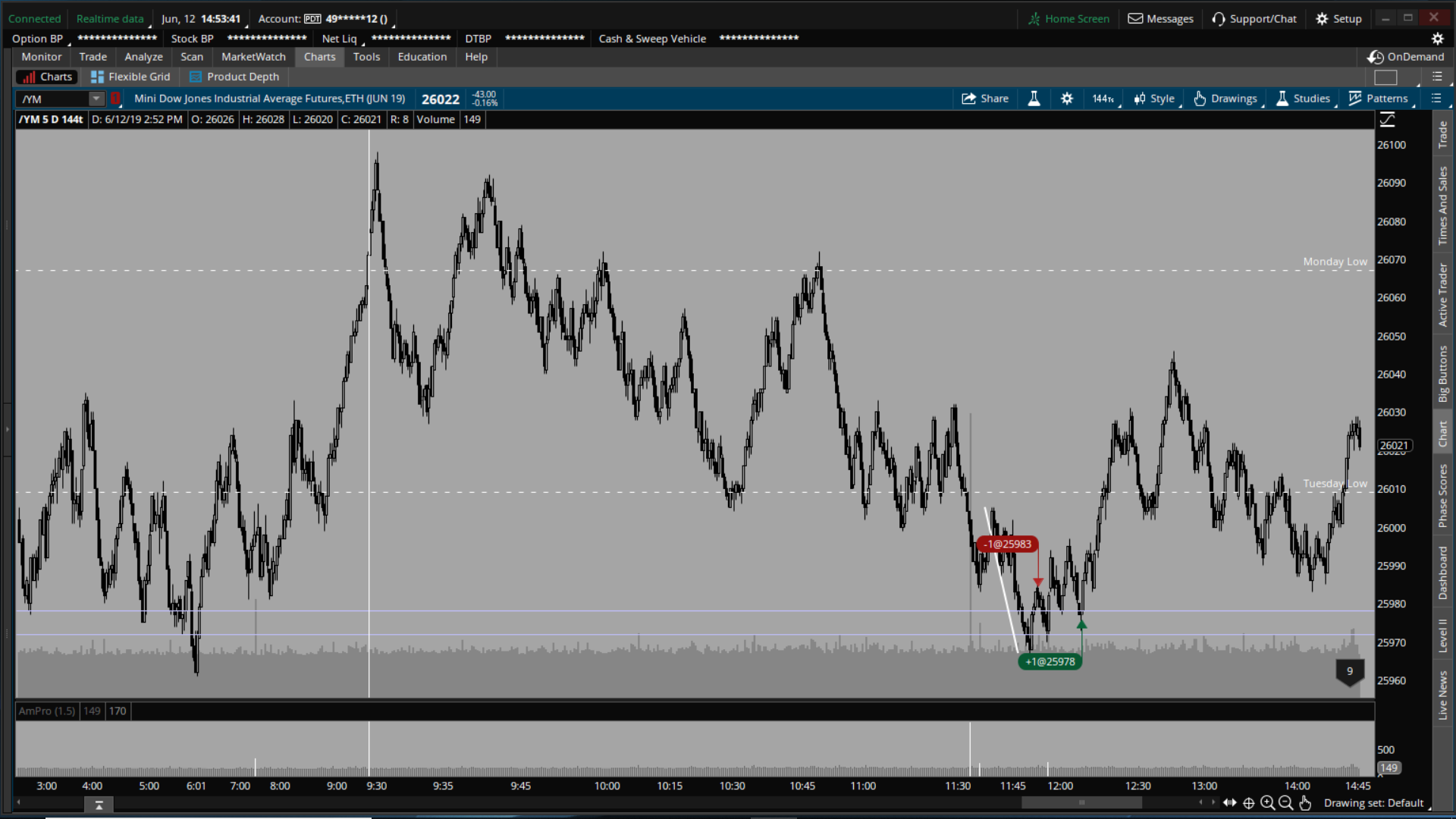This screenshot has width=1456, height=819.
Task: Click the OnDemand button
Action: [x=1406, y=57]
